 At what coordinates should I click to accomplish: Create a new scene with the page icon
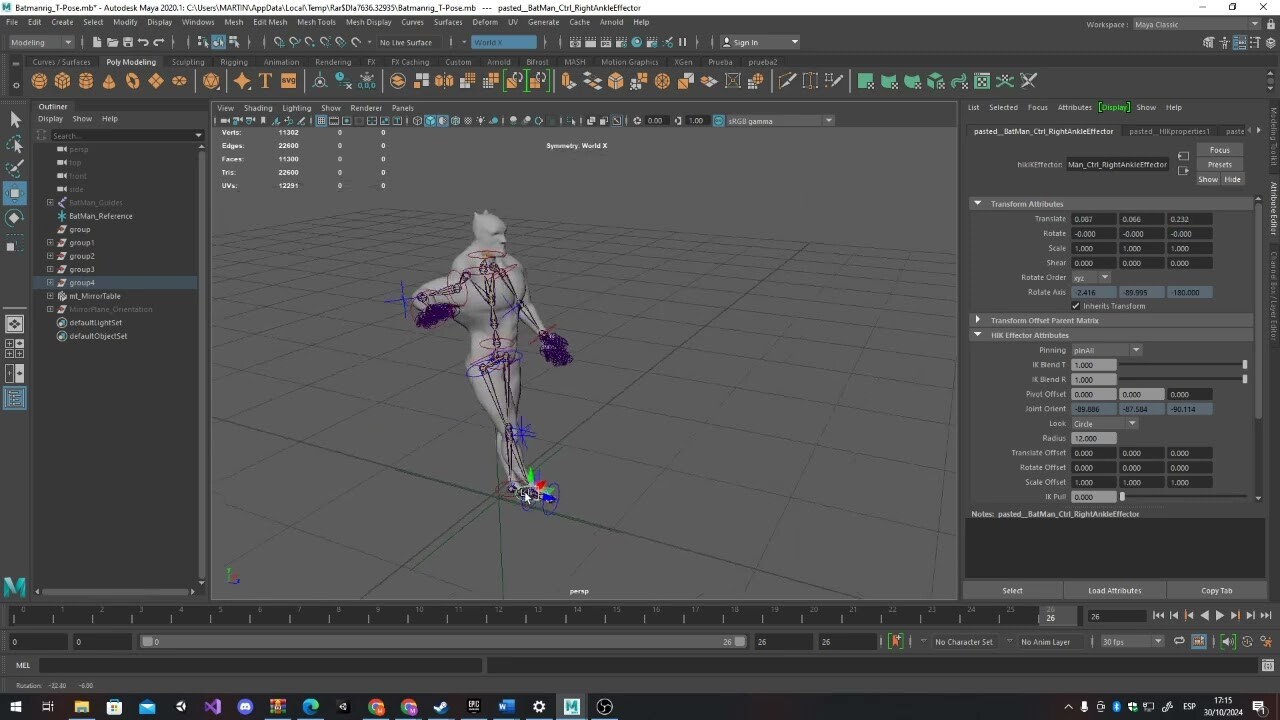97,42
